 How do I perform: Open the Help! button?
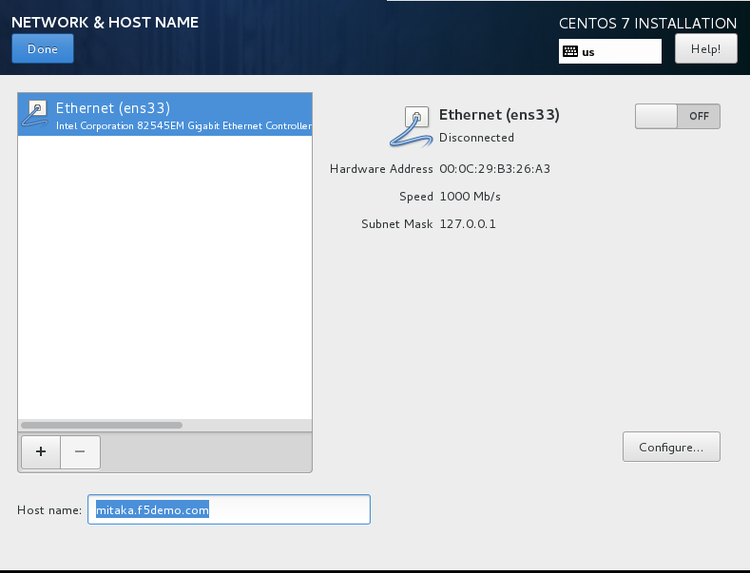click(706, 49)
